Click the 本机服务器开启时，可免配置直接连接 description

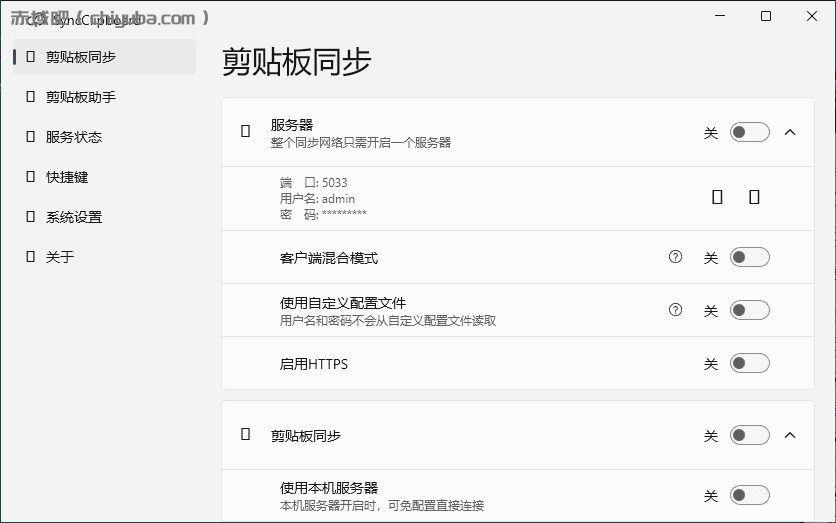tap(382, 506)
